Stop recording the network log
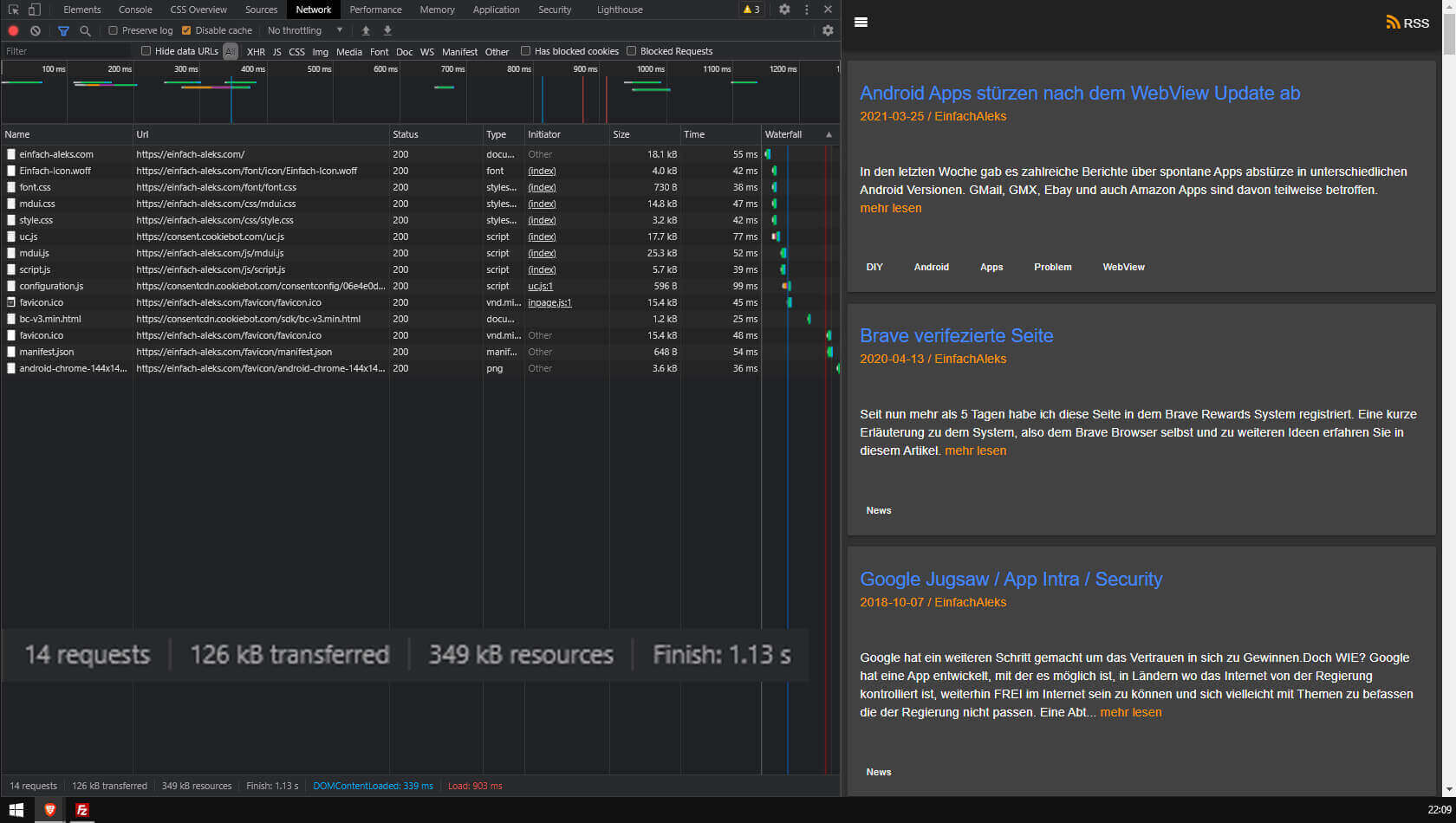The height and width of the screenshot is (823, 1456). pyautogui.click(x=13, y=30)
